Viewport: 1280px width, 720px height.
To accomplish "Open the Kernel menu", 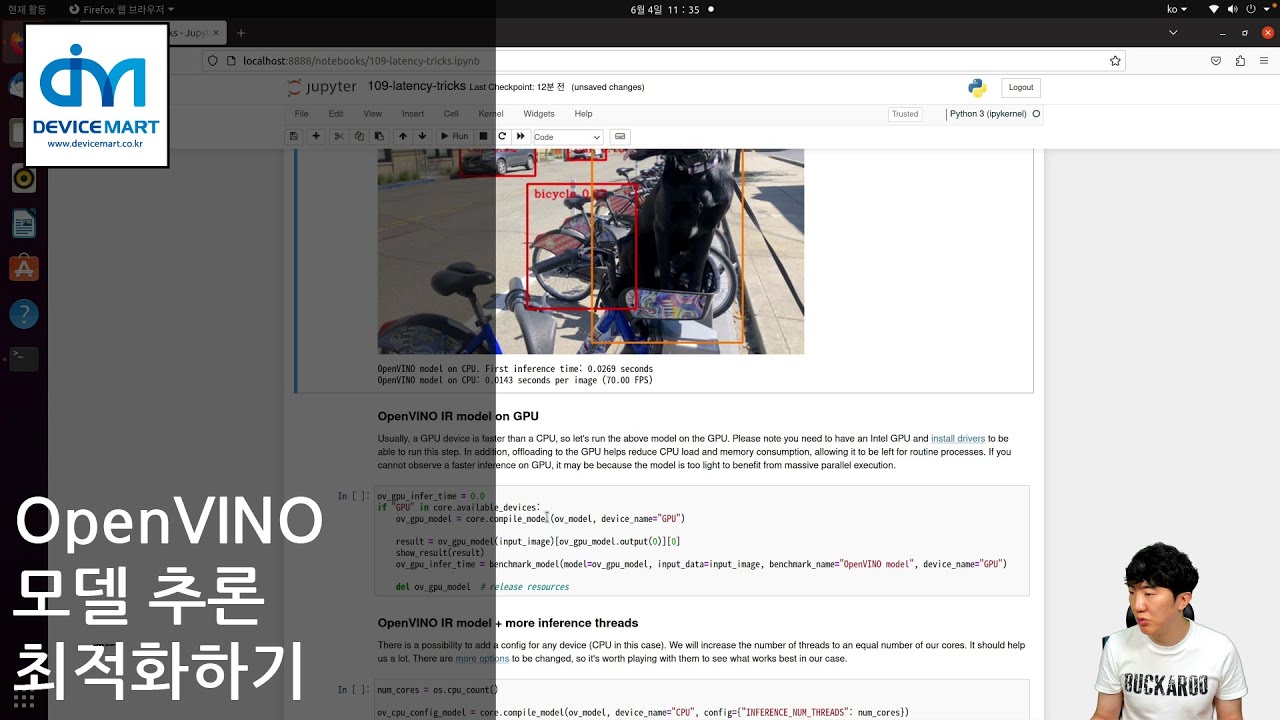I will click(x=491, y=114).
